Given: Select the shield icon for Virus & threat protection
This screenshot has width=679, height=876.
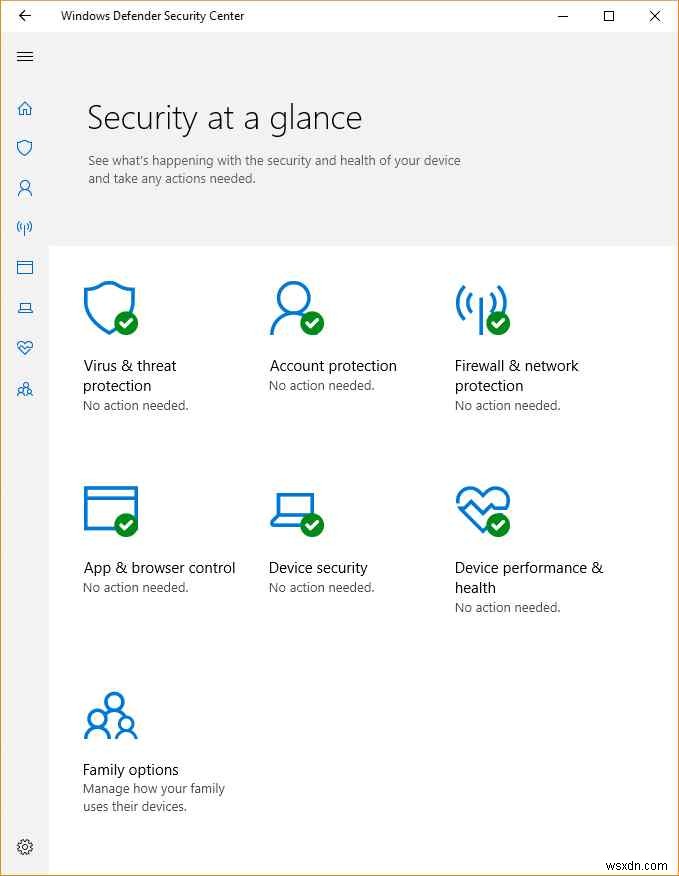Looking at the screenshot, I should pyautogui.click(x=24, y=148).
